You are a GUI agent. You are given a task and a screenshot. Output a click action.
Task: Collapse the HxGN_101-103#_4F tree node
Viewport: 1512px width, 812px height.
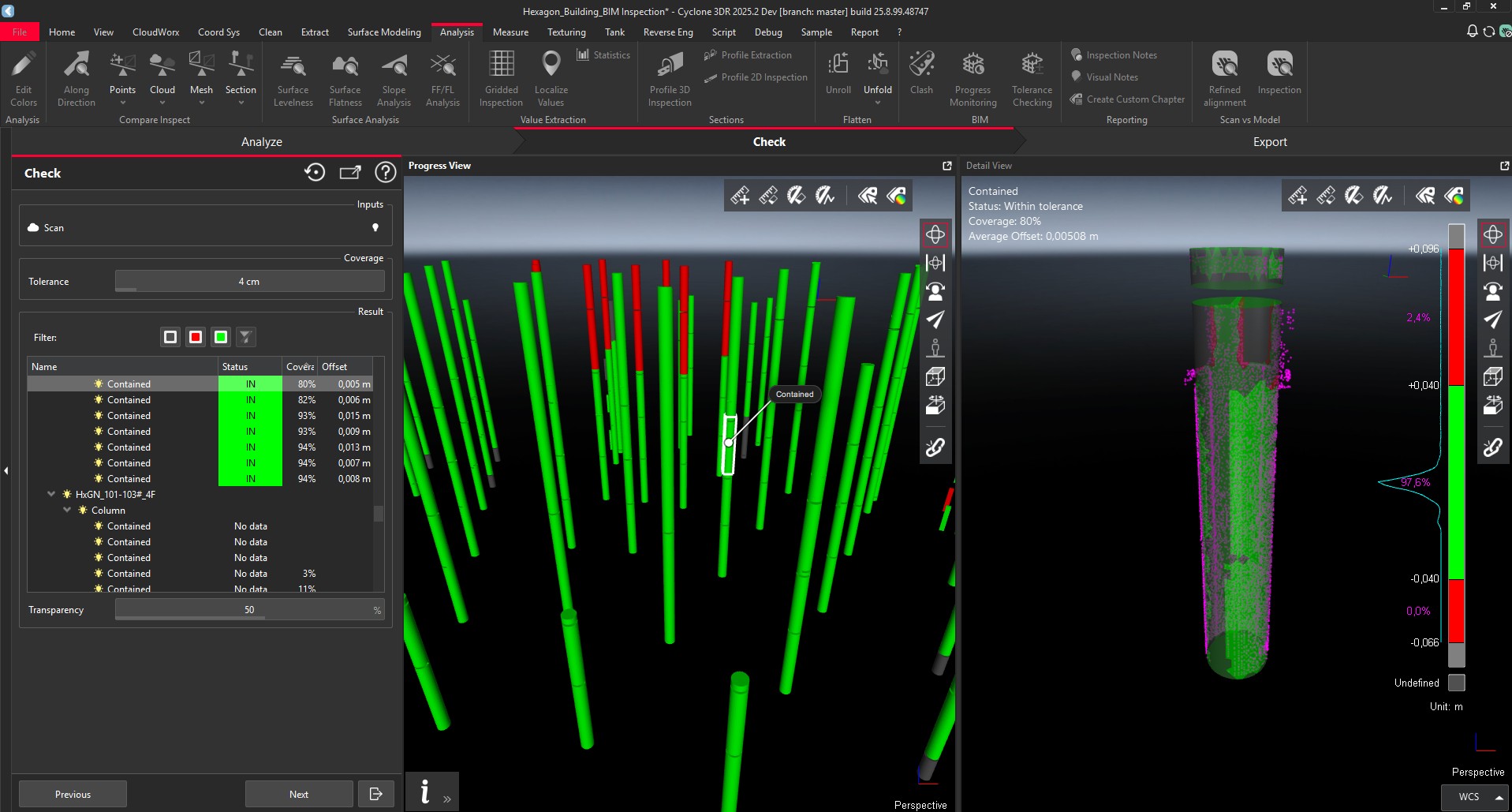tap(51, 494)
